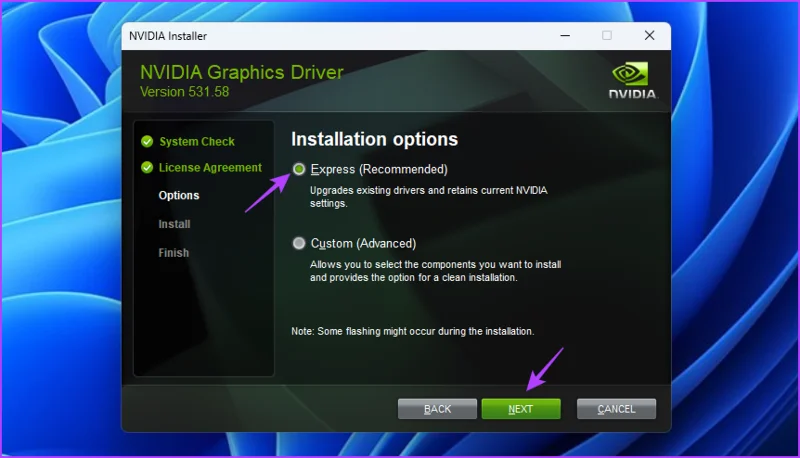Image resolution: width=800 pixels, height=458 pixels.
Task: Select the Install step in sidebar
Action: pos(174,224)
